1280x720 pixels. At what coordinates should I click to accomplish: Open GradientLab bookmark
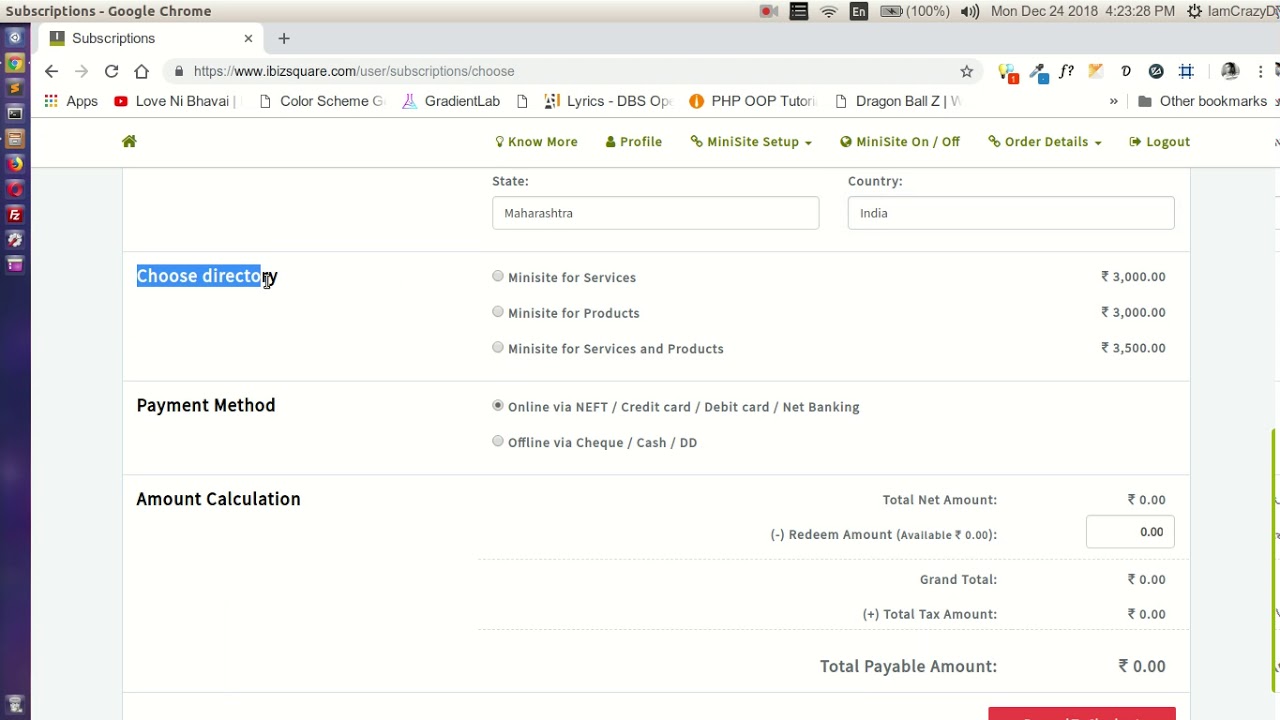pyautogui.click(x=451, y=101)
